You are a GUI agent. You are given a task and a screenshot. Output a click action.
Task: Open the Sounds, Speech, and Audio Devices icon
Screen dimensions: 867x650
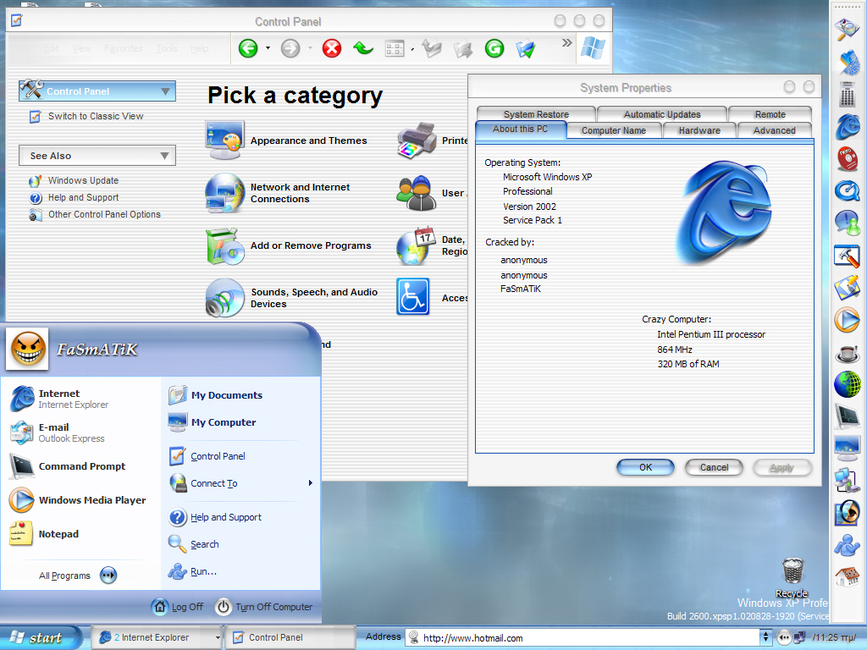pos(224,298)
